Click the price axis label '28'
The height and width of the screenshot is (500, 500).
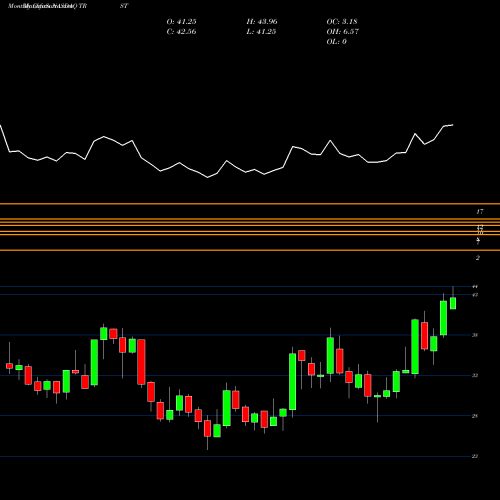(x=475, y=416)
